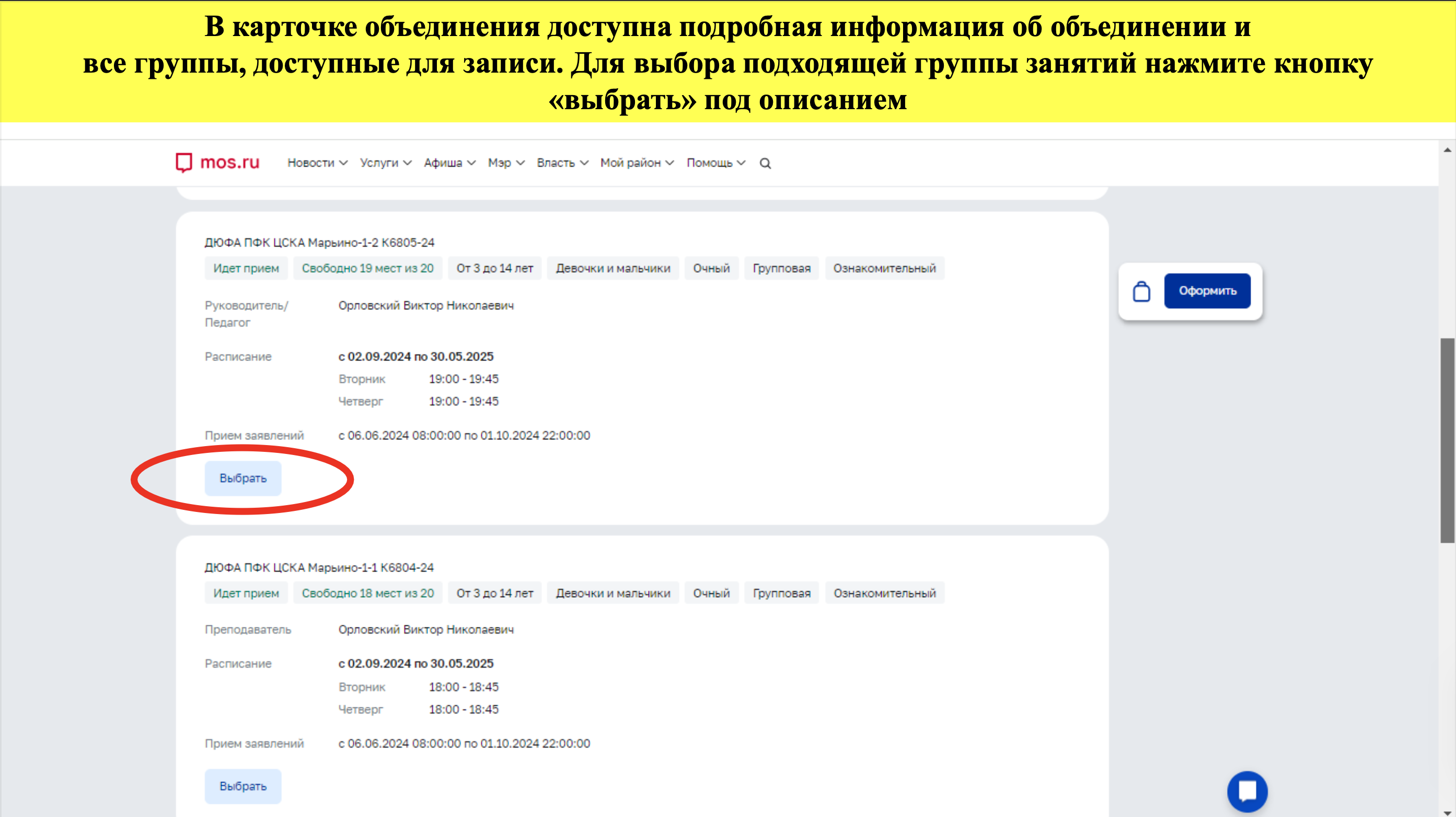Click 'Девочки и мальчики' in К6804-24 card
This screenshot has height=817, width=1456.
click(613, 593)
